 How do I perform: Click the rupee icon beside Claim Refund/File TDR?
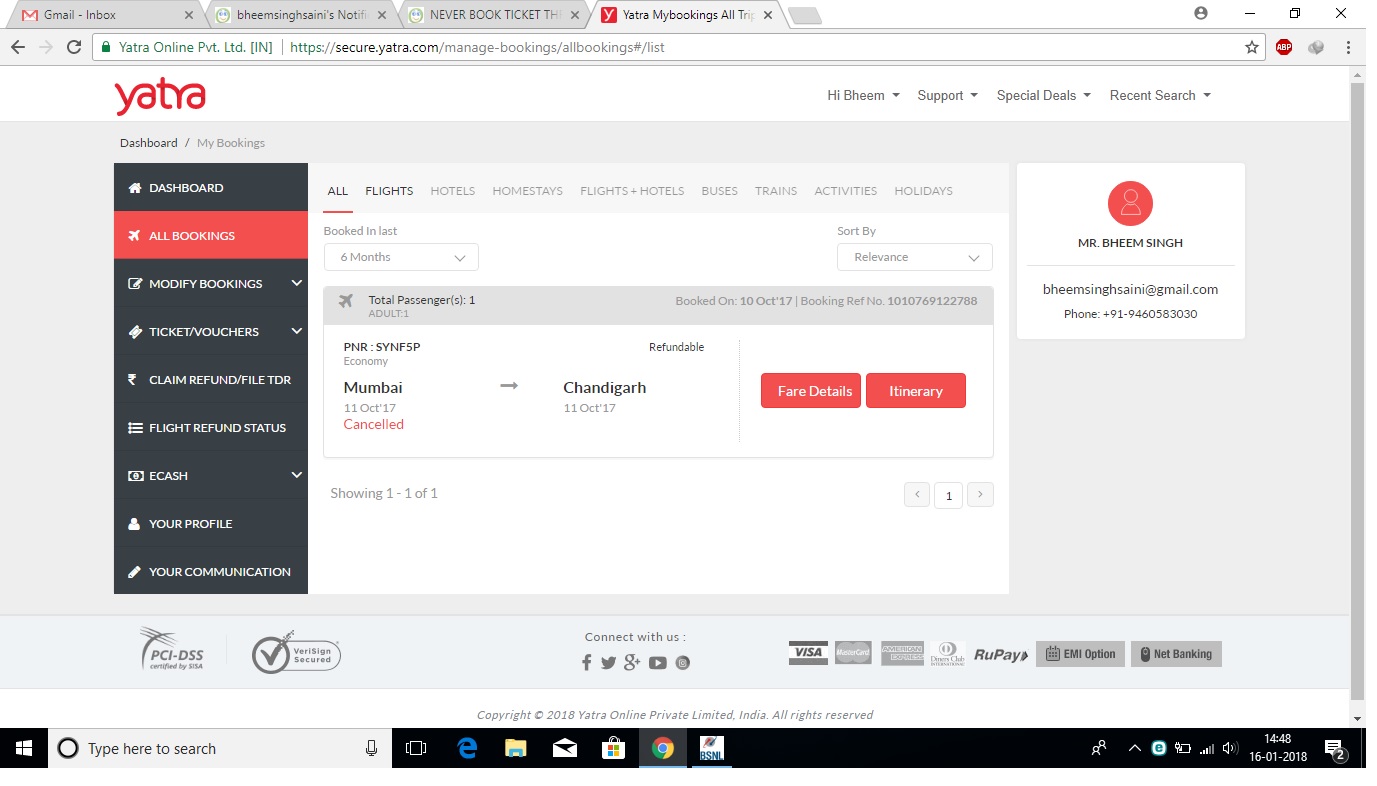pos(133,380)
